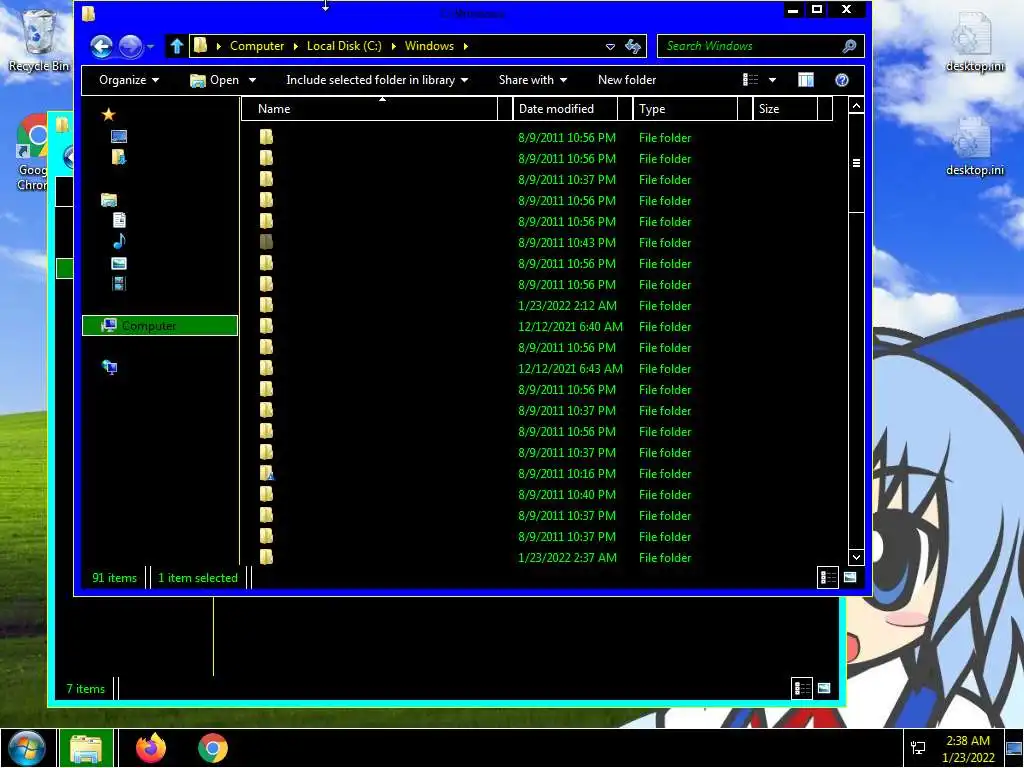
Task: Select folder icon modified 1/23/2022 2:37 AM
Action: pos(266,557)
